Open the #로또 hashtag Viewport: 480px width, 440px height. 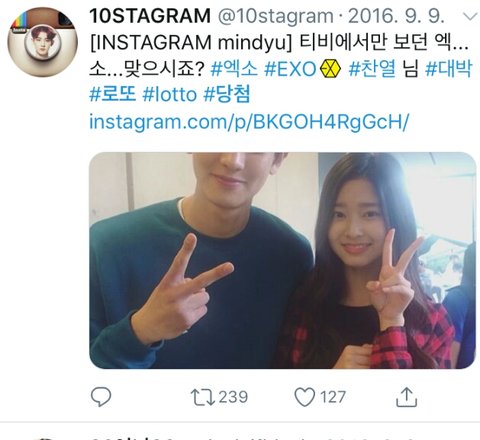113,94
